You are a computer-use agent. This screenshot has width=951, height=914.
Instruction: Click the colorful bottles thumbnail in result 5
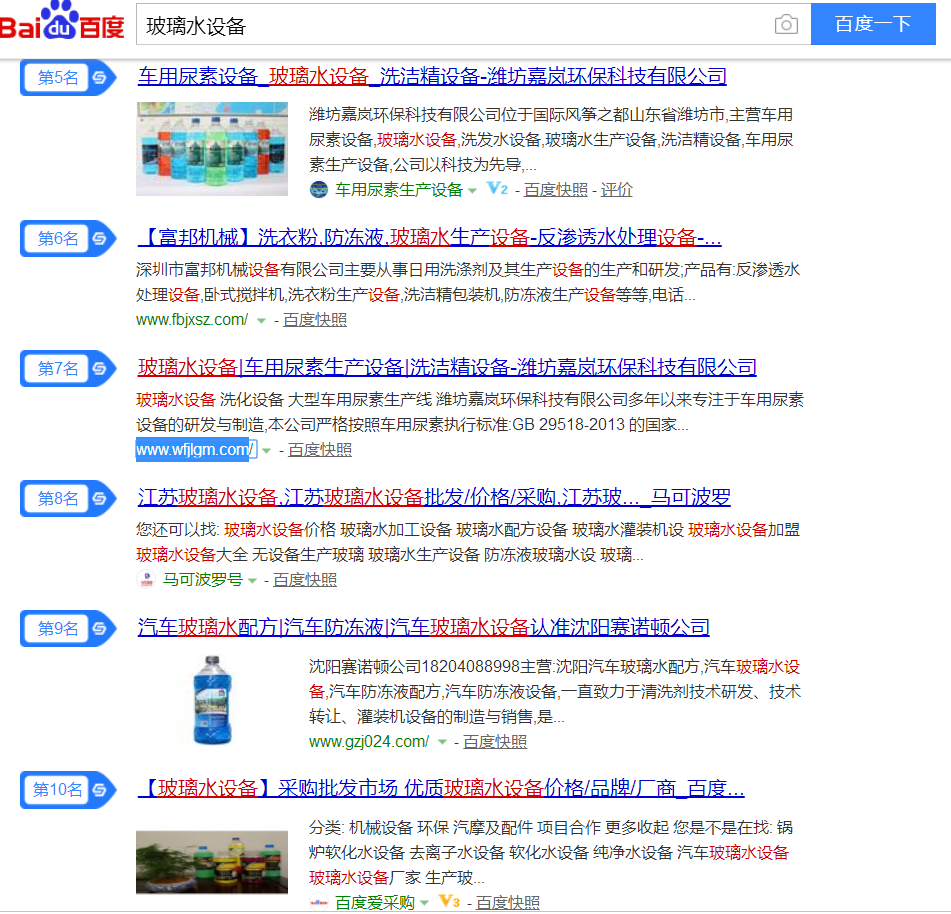pos(212,149)
